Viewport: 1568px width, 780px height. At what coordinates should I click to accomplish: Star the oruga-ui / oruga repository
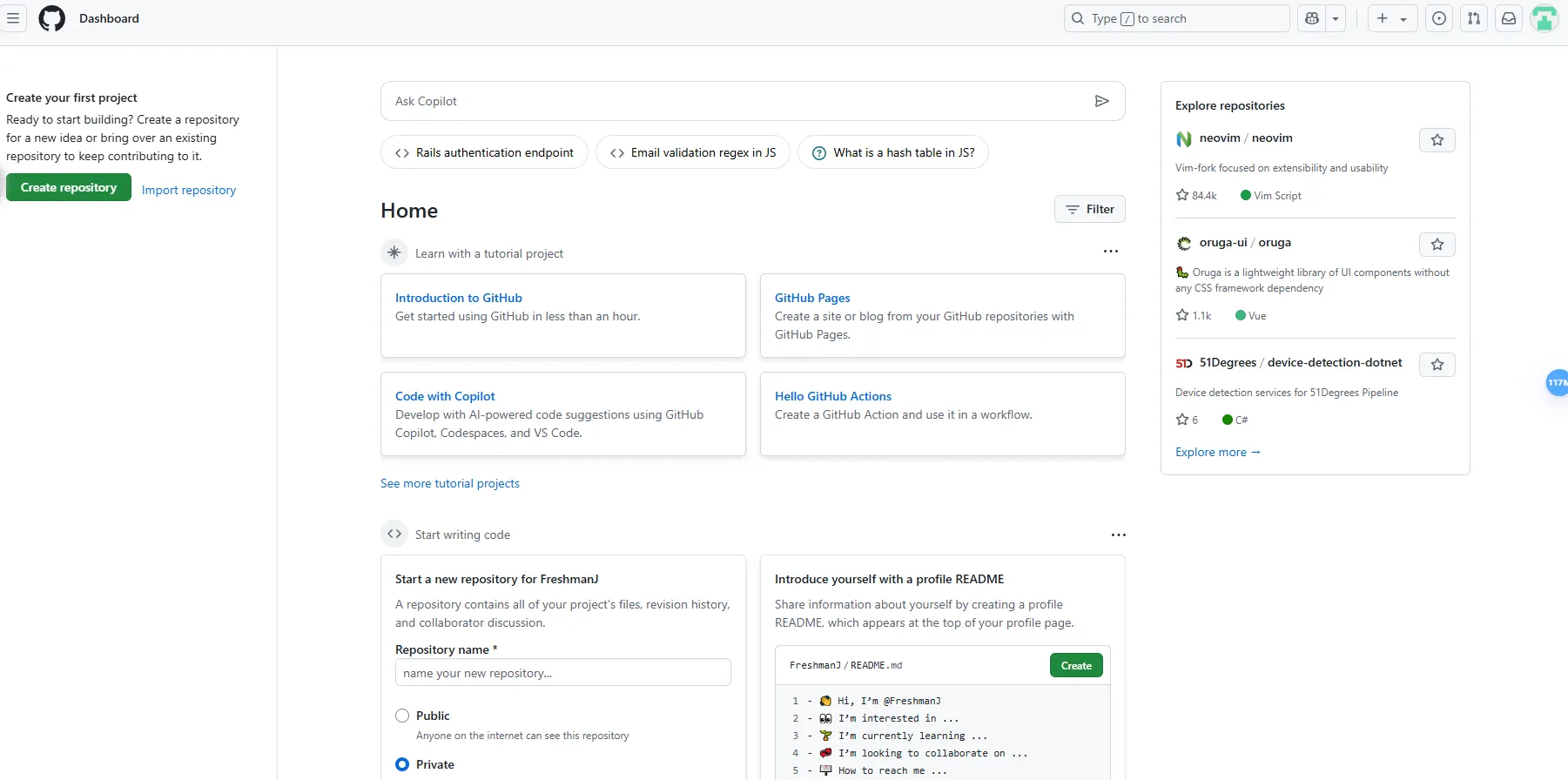tap(1437, 245)
